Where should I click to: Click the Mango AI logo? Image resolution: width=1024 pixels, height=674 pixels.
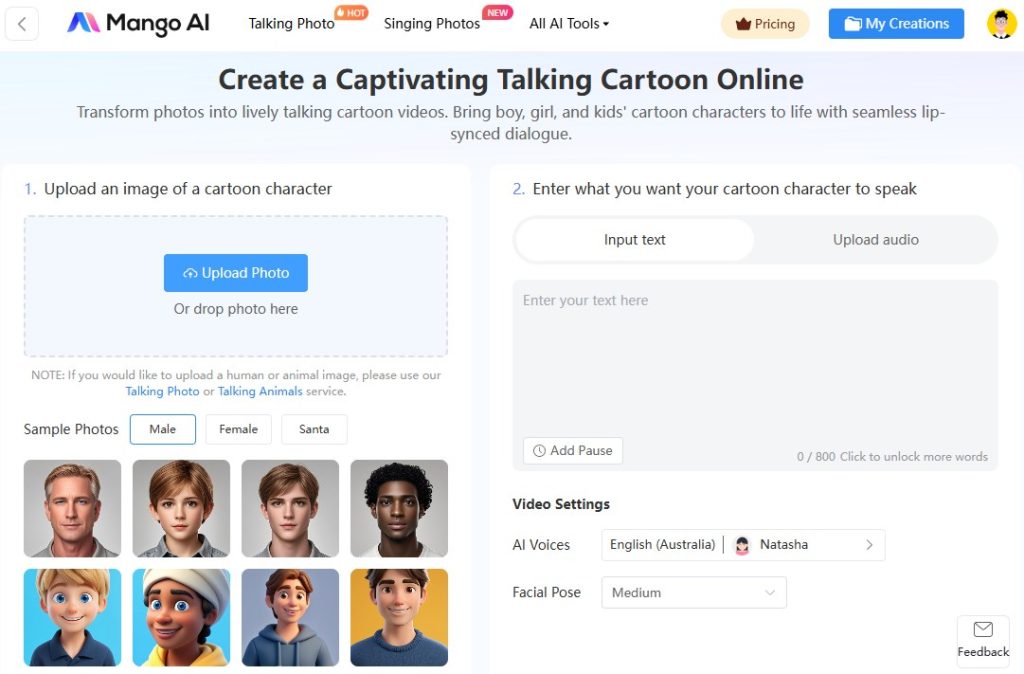[137, 23]
